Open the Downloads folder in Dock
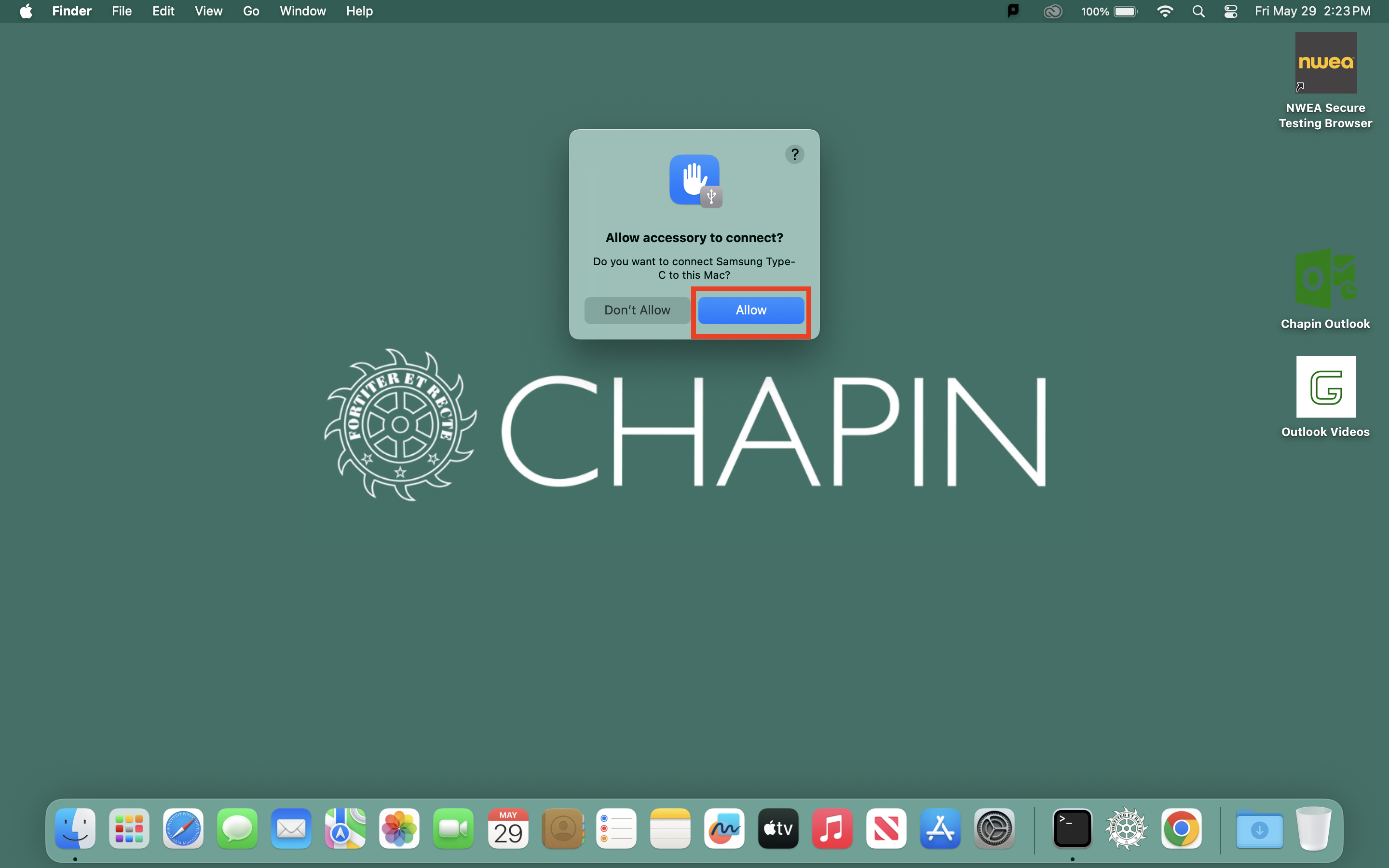 [x=1259, y=828]
